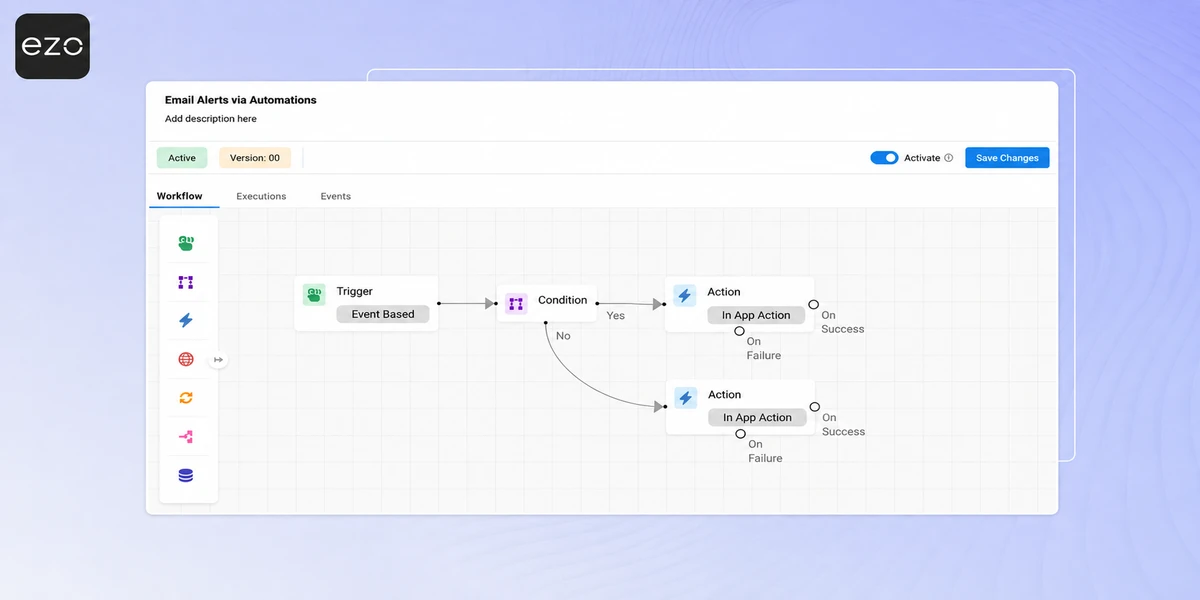
Task: Collapse the sidebar using the arrow handle
Action: (219, 360)
